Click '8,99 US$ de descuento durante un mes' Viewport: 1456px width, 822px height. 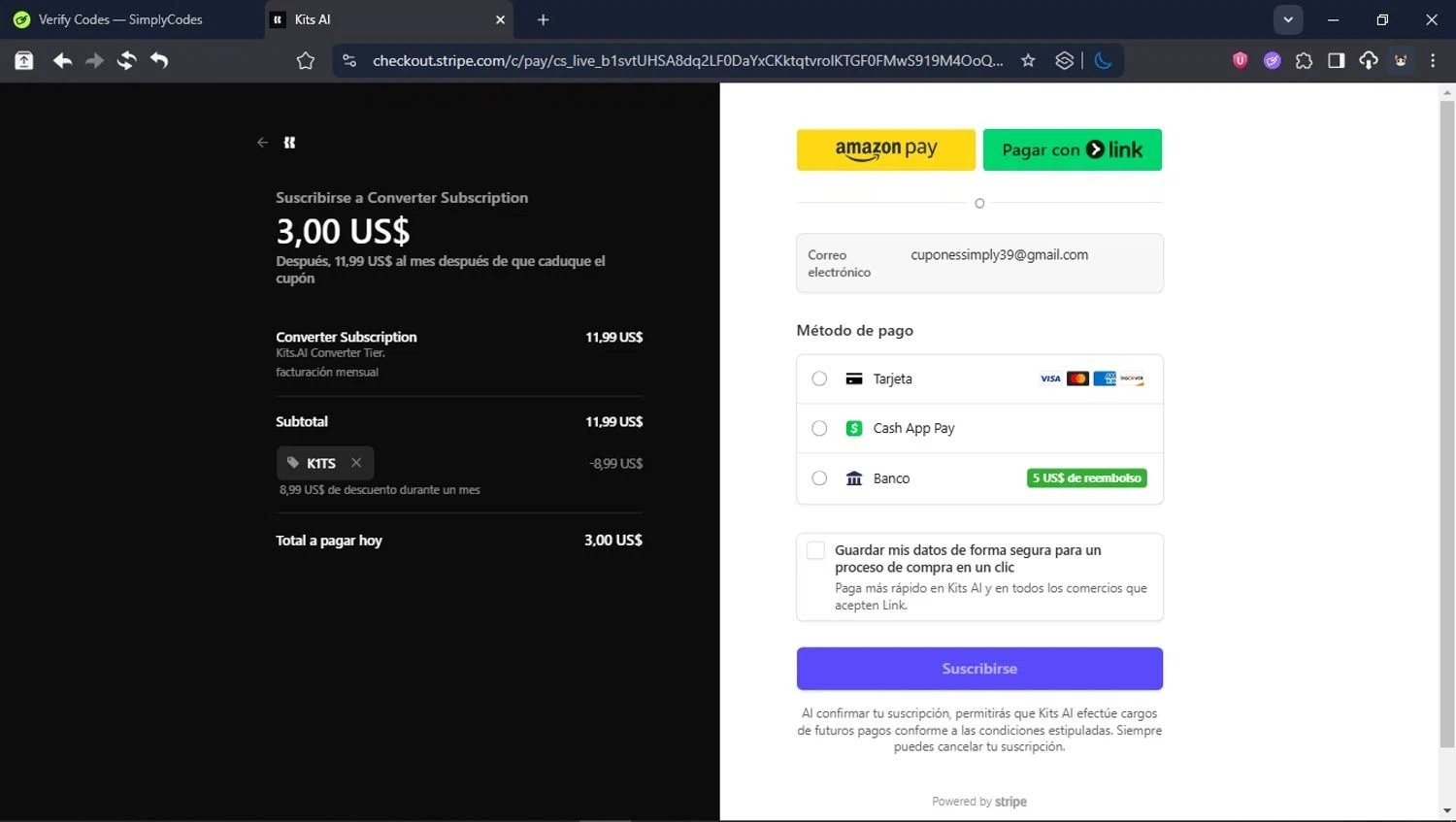[x=380, y=490]
